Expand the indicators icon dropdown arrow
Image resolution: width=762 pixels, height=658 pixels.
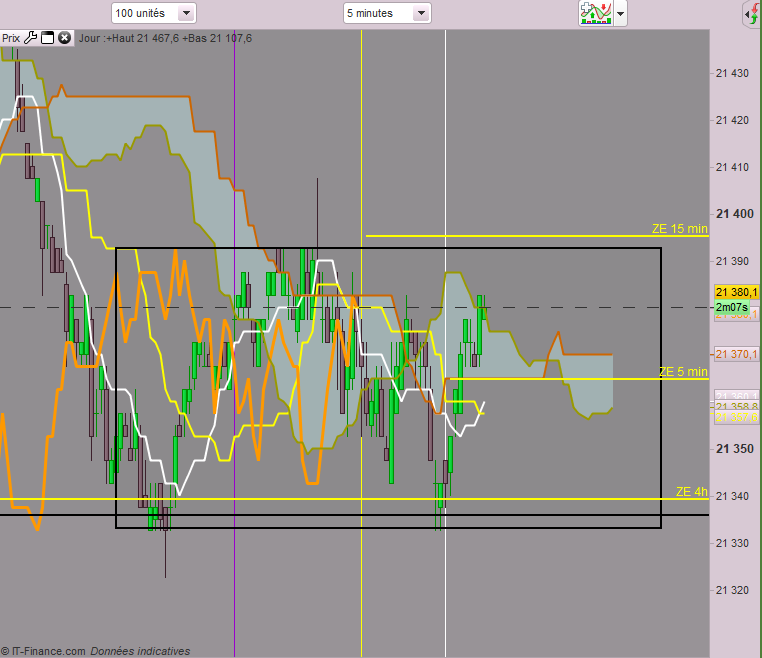pos(621,14)
